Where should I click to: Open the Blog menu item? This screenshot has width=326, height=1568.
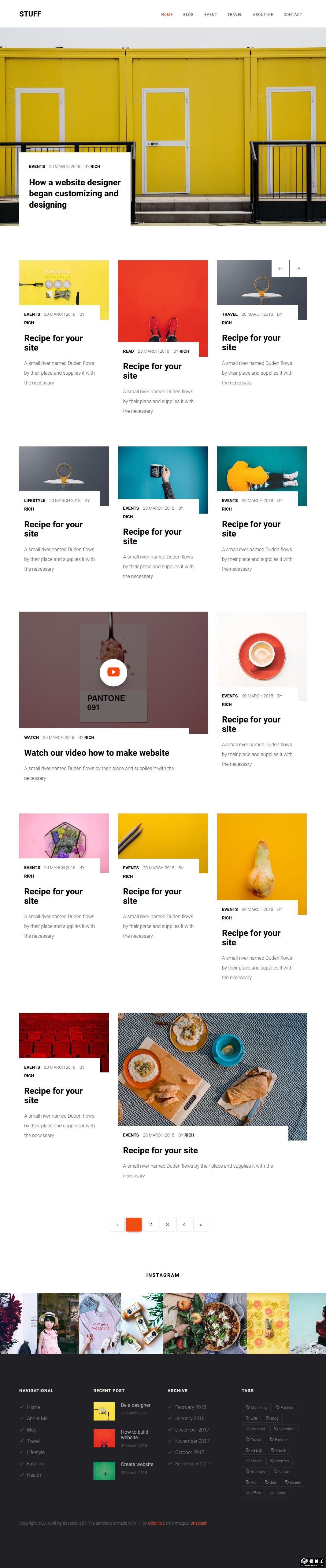188,15
